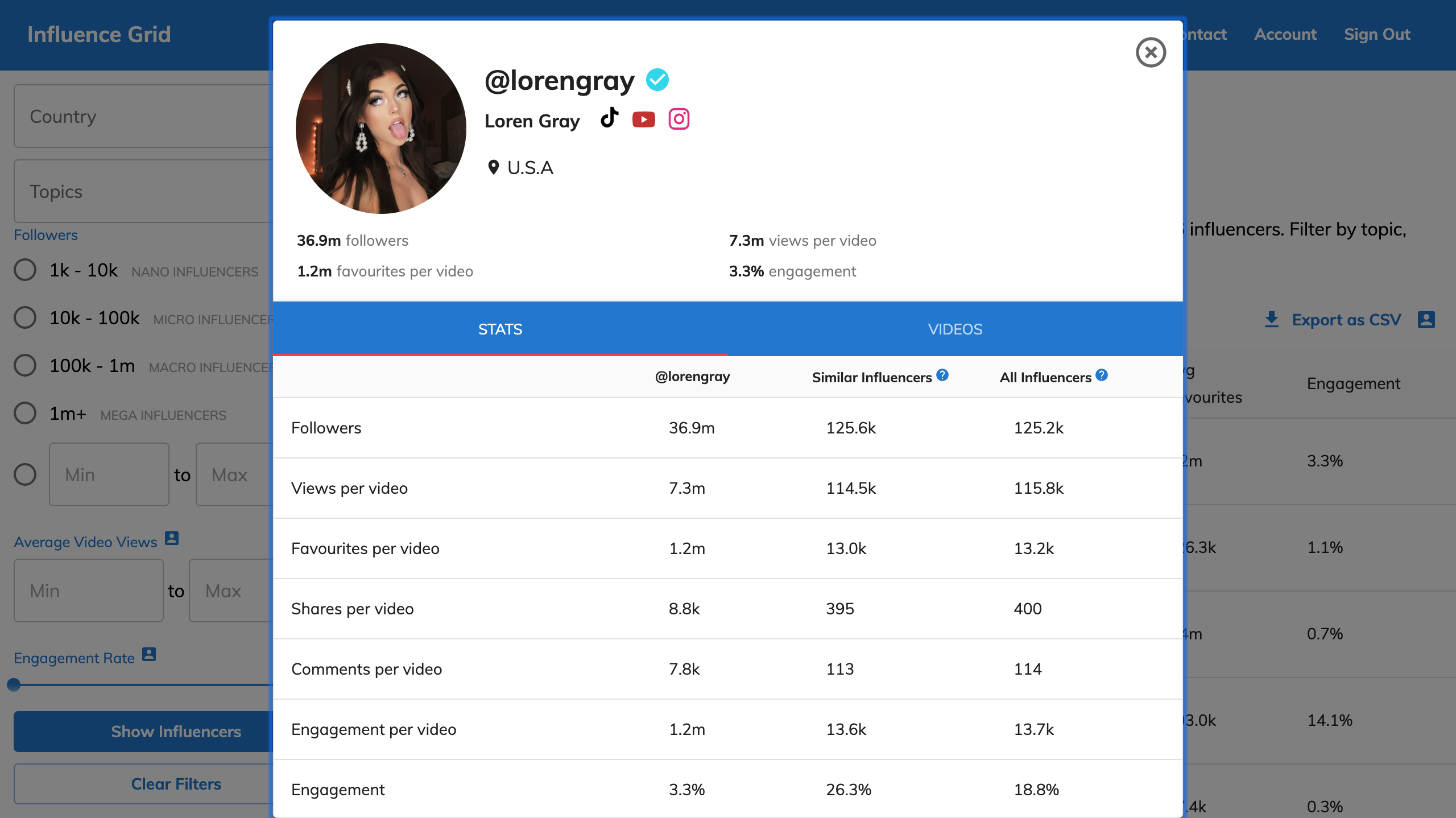Click the premium badge next to Engagement Rate
1456x818 pixels.
pos(149,654)
